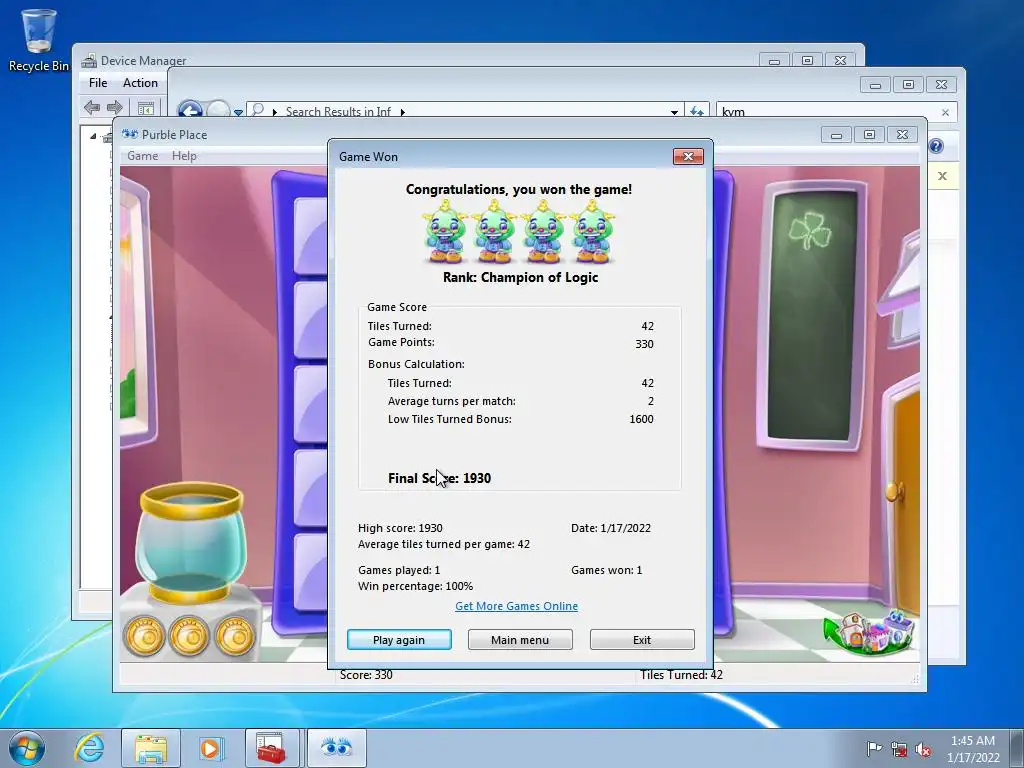Click the network status tray icon

899,750
